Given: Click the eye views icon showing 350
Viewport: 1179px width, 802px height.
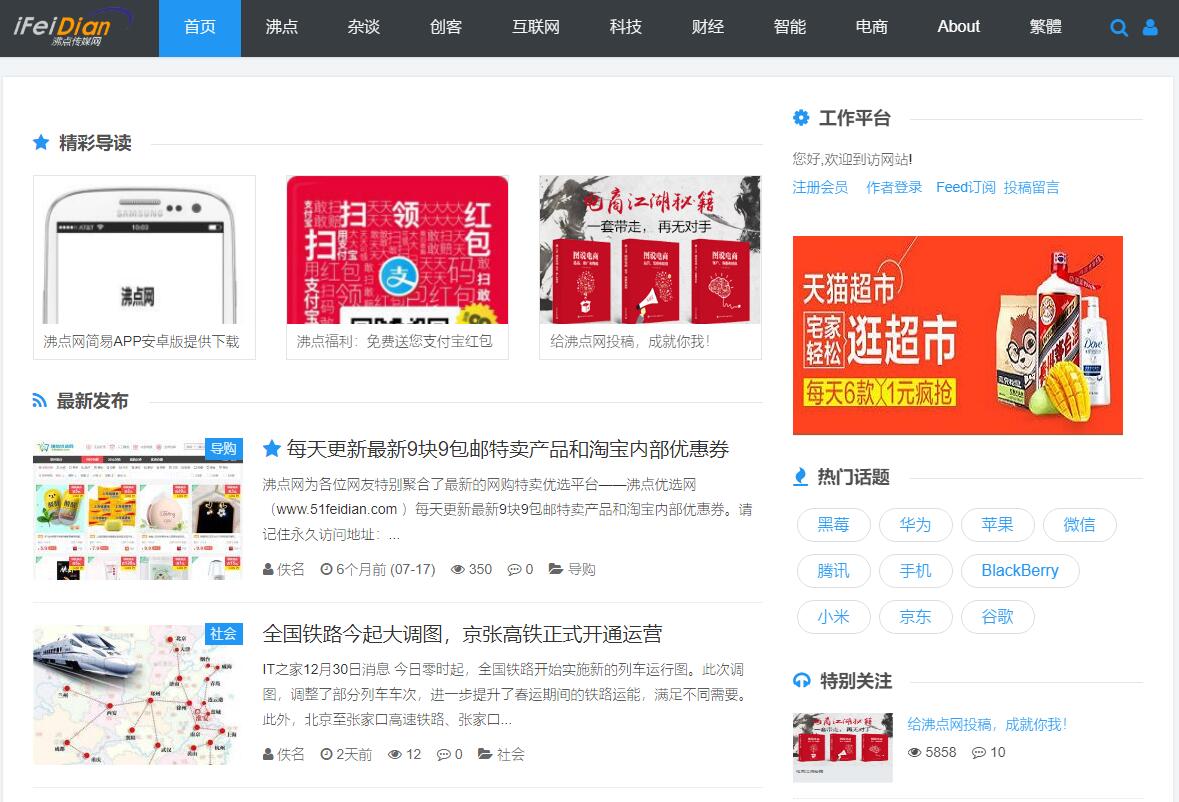Looking at the screenshot, I should tap(457, 569).
